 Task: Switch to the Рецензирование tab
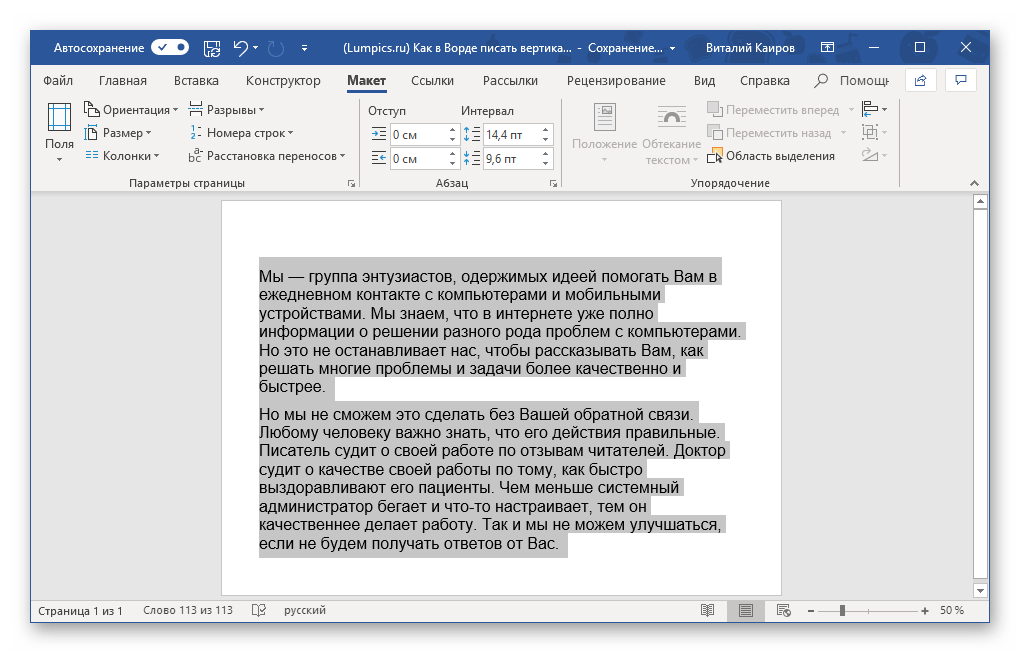coord(615,81)
